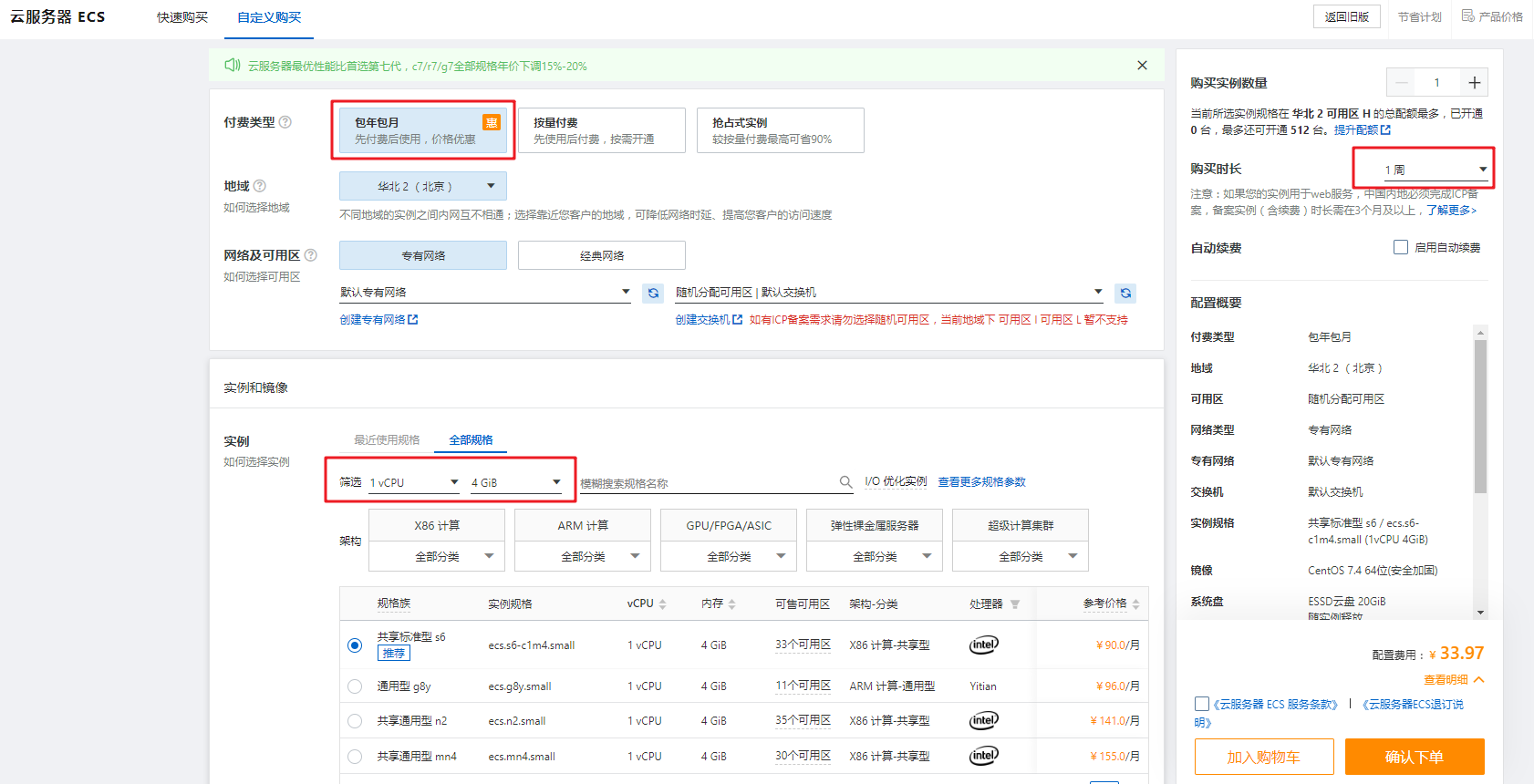Close the green announcement banner

pyautogui.click(x=1142, y=66)
